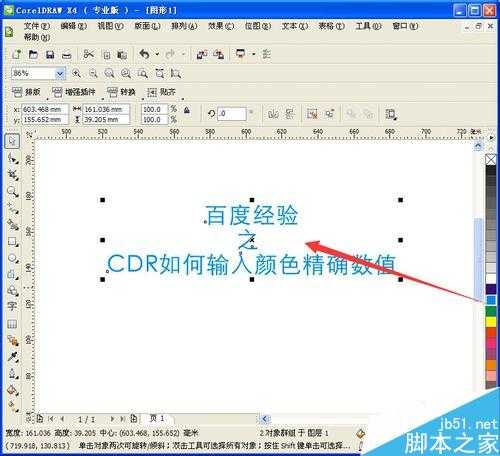Image resolution: width=500 pixels, height=456 pixels.
Task: Choose the Text tool in toolbox
Action: (x=12, y=306)
